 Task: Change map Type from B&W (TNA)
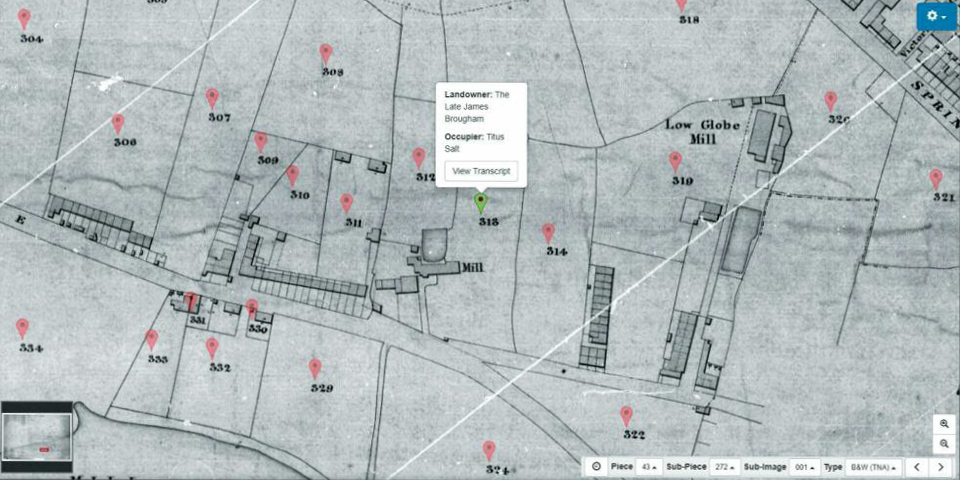[x=873, y=467]
